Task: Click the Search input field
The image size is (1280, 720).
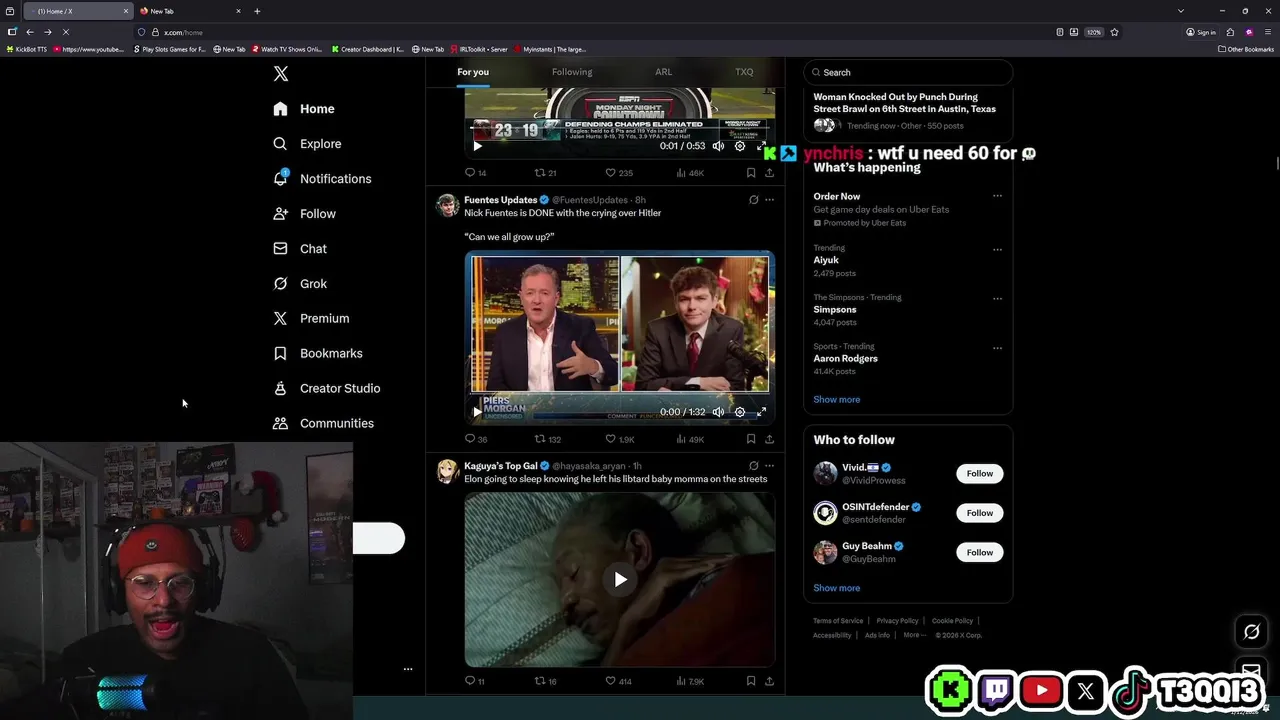Action: click(908, 72)
